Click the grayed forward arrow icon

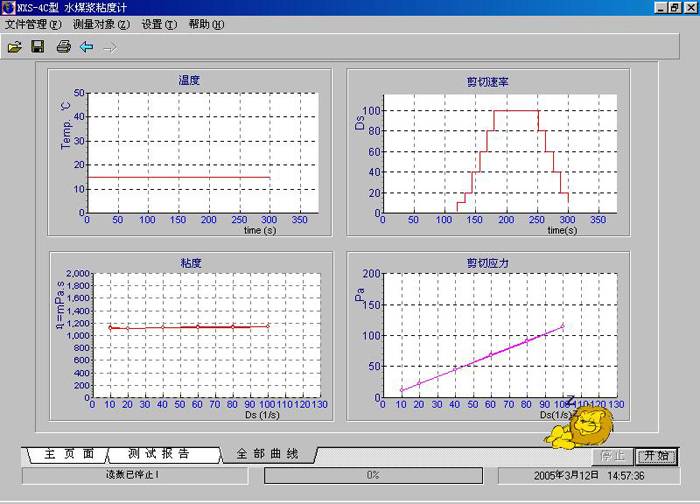[109, 46]
